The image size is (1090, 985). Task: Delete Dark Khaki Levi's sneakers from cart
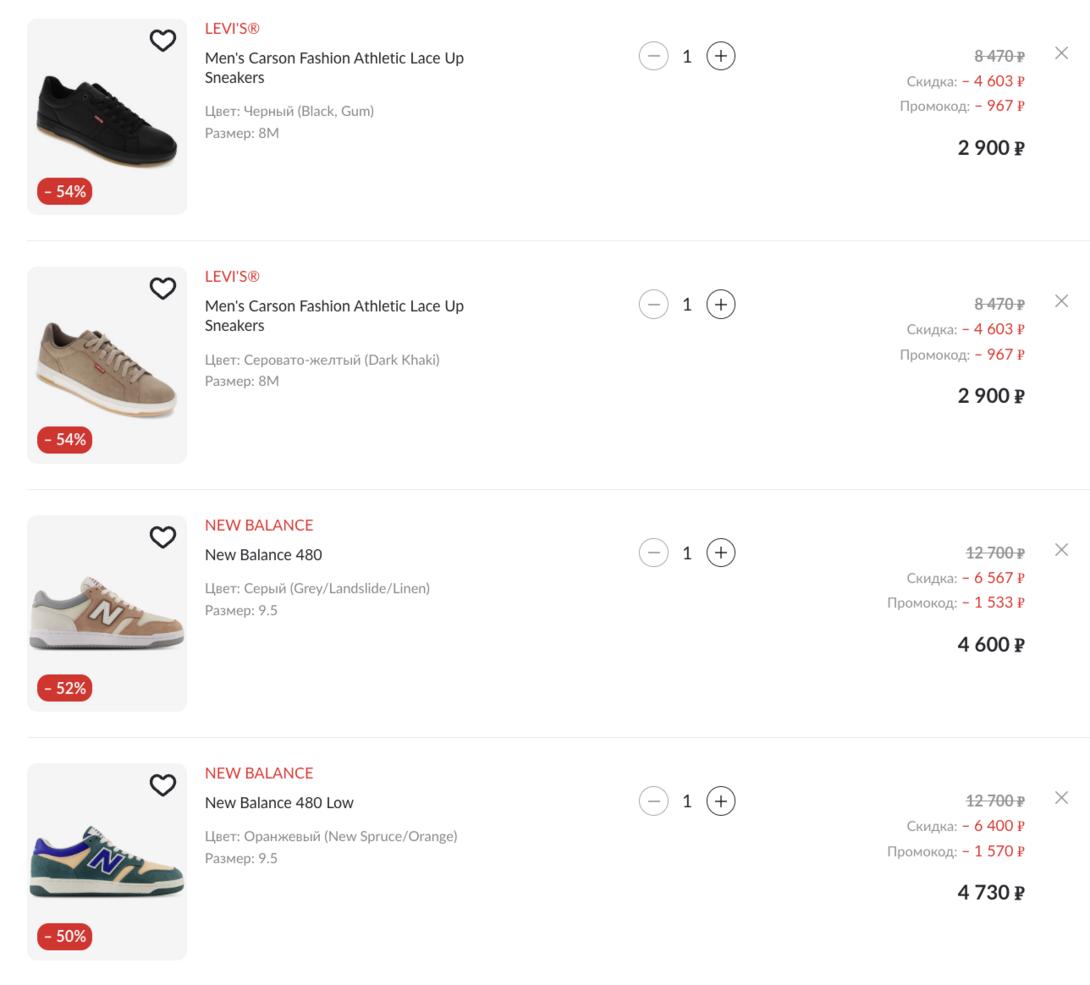pos(1061,301)
